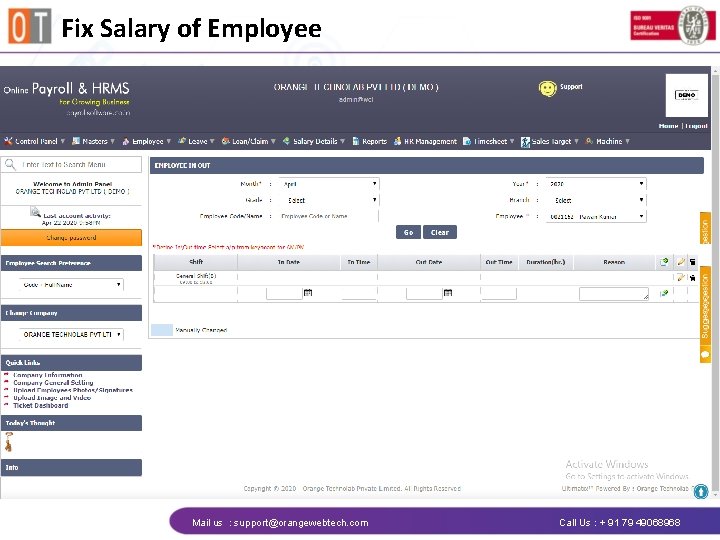
Task: Open the Month dropdown showing April
Action: [329, 184]
